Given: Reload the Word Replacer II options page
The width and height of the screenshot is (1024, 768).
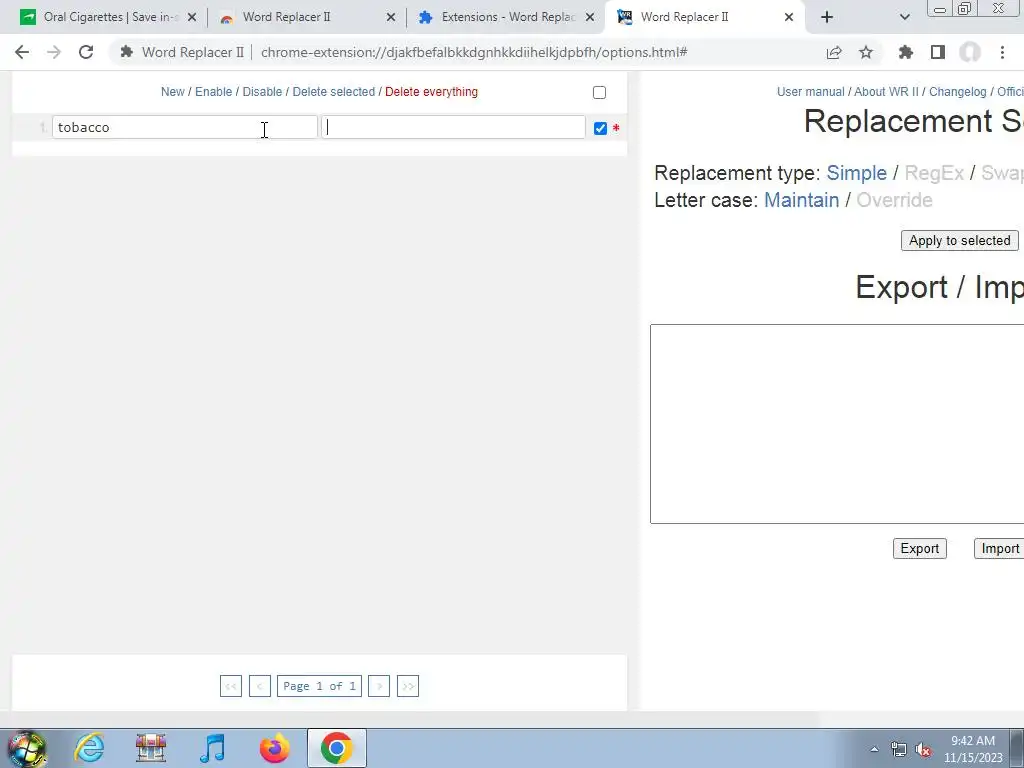Looking at the screenshot, I should pos(86,52).
